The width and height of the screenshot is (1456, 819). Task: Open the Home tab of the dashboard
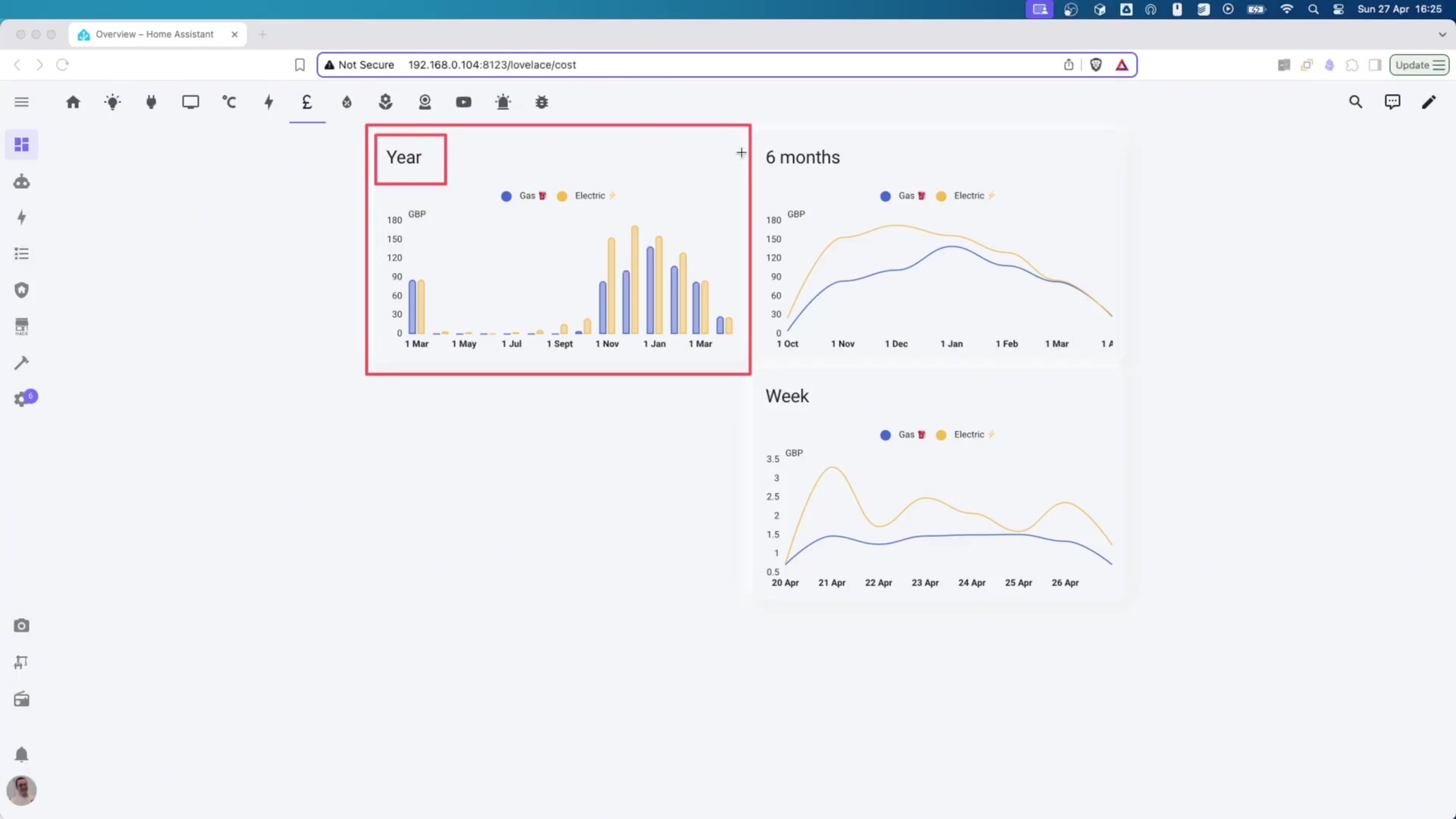74,102
